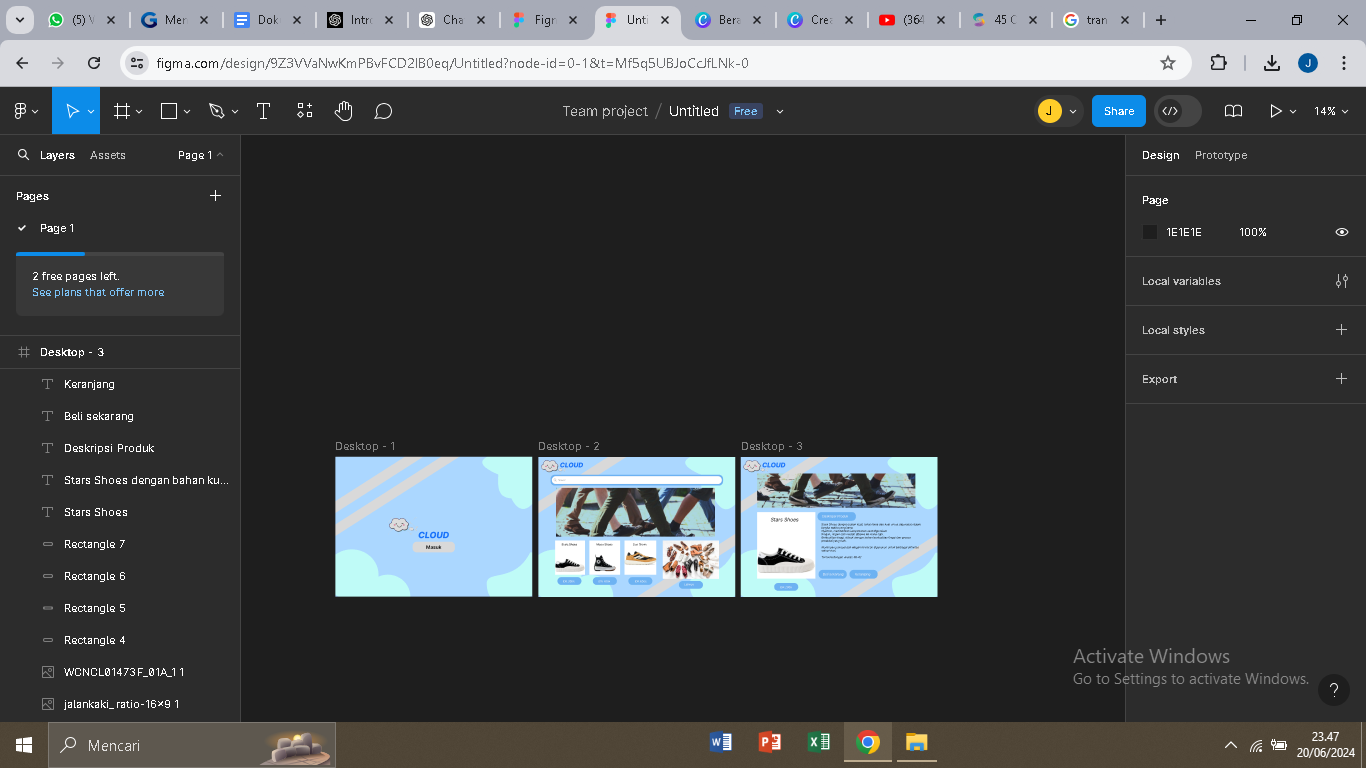Select the Pen tool

(216, 111)
